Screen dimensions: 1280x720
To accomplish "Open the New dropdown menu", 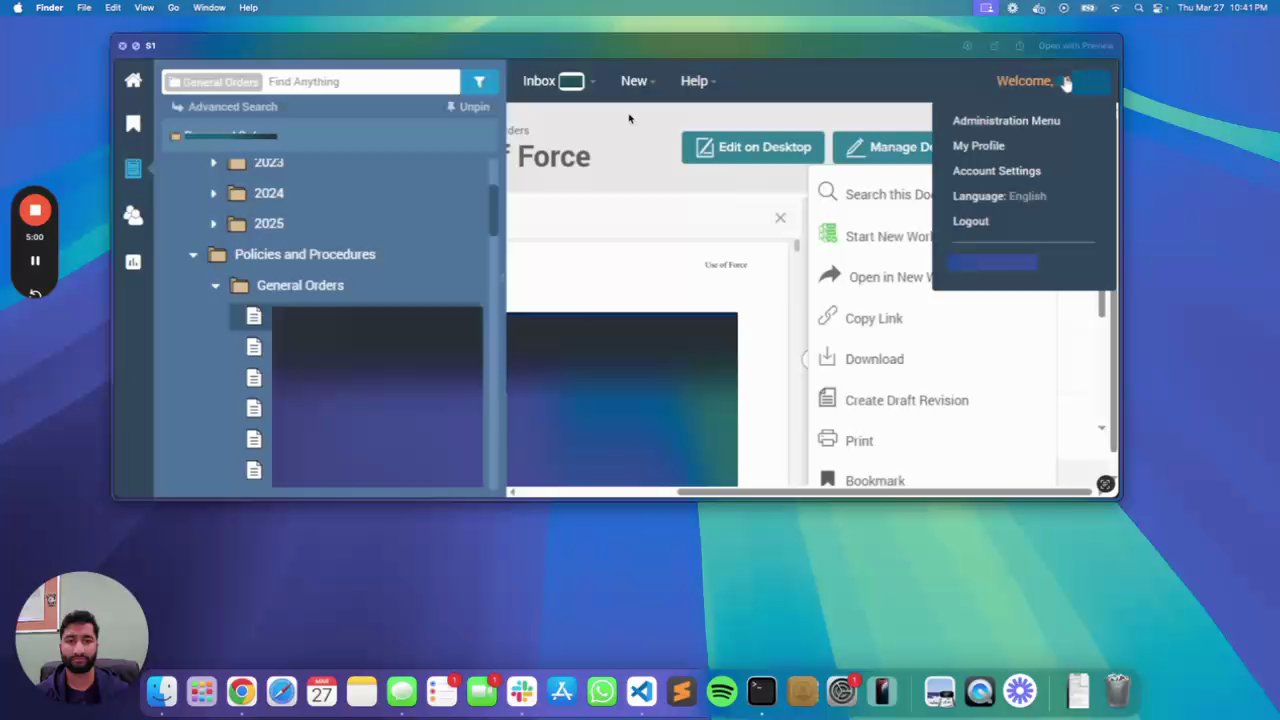I will 637,81.
